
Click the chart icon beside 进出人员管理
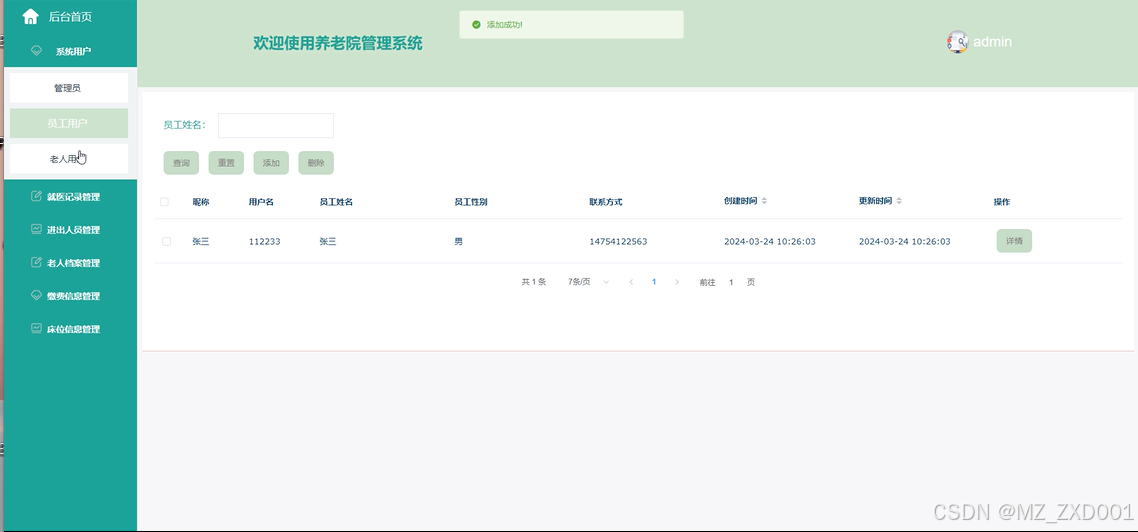click(36, 229)
